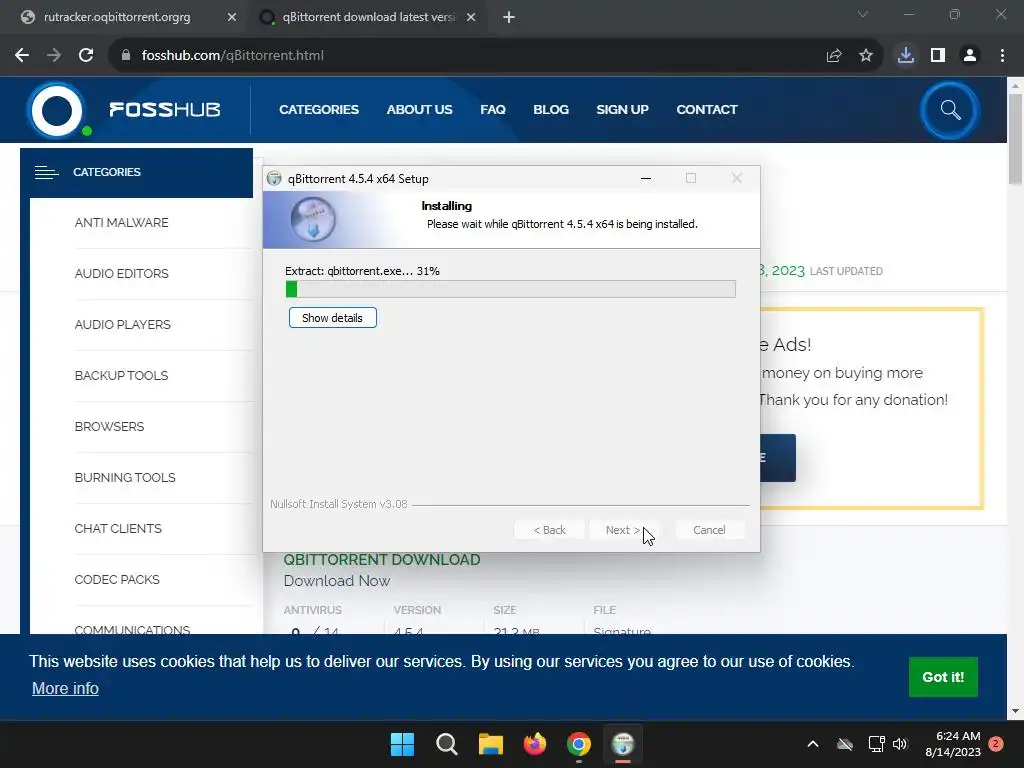Open the CATEGORIES nav menu
This screenshot has height=768, width=1024.
coord(319,110)
